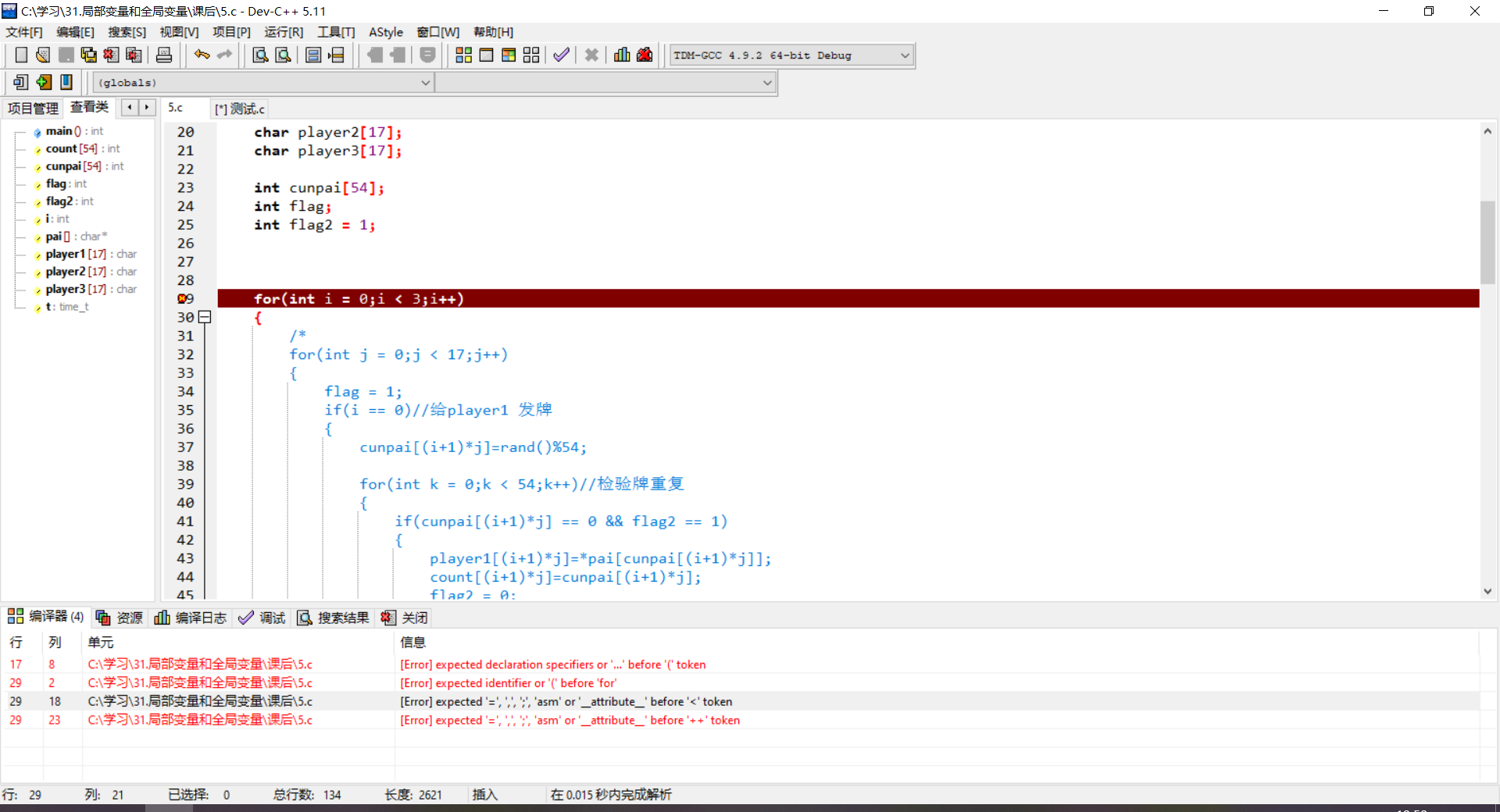The height and width of the screenshot is (812, 1500).
Task: Click the Close file toolbar icon
Action: [112, 55]
